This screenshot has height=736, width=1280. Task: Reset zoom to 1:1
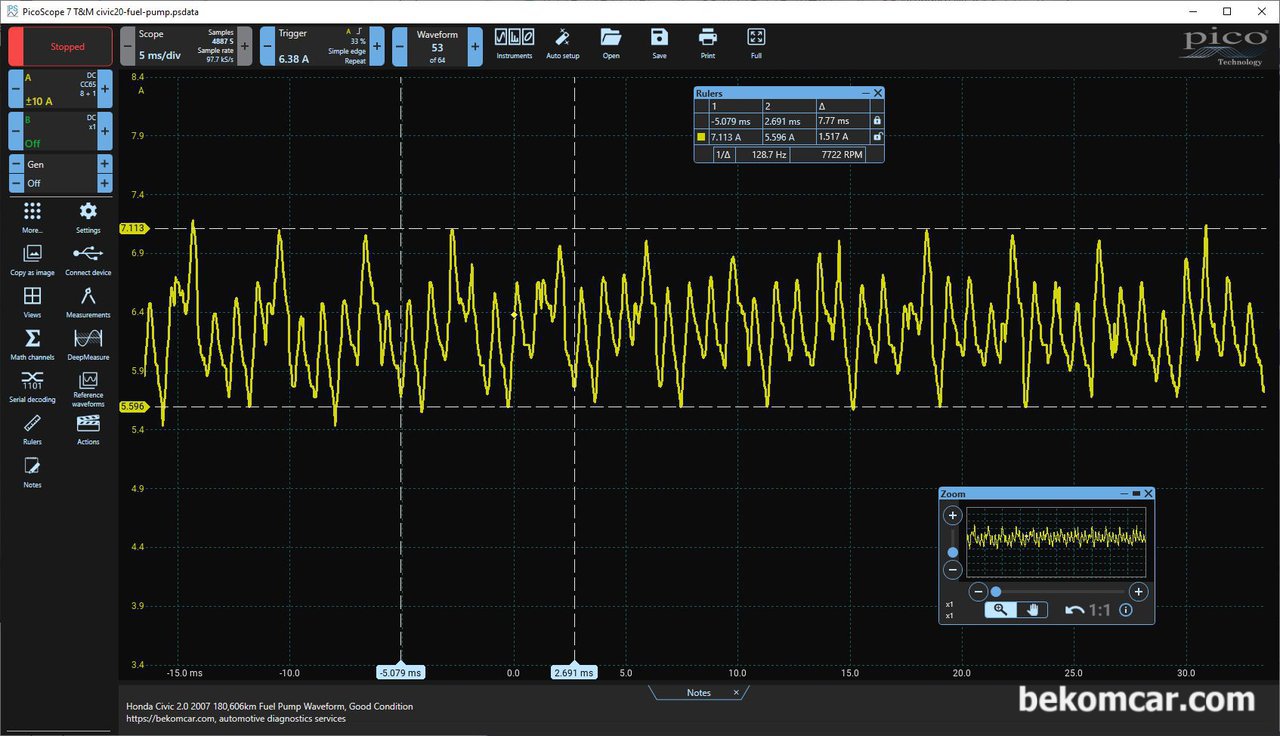(x=1100, y=610)
